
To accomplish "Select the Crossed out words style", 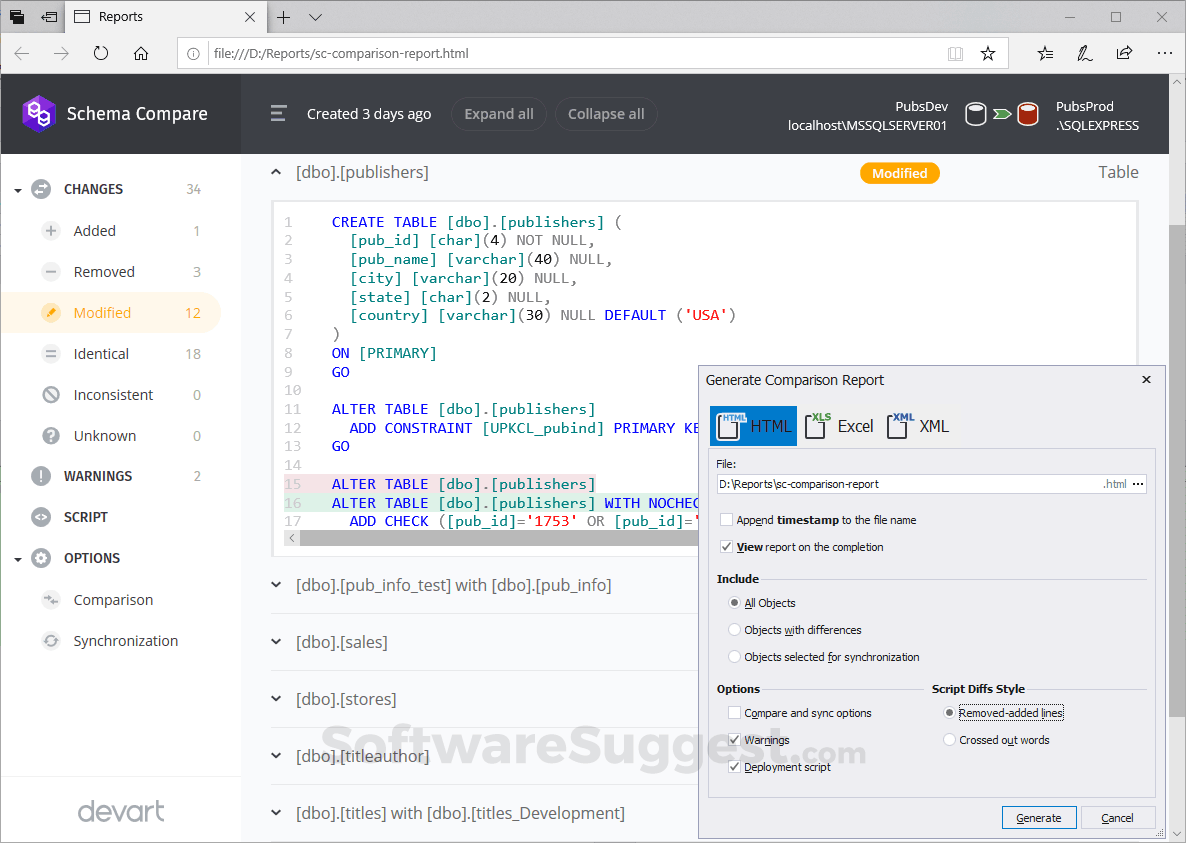I will 948,739.
